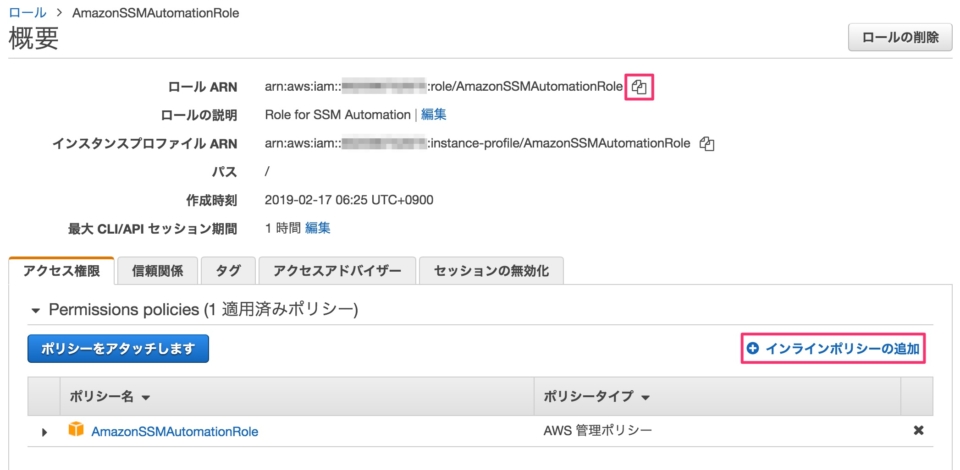Viewport: 960px width, 470px height.
Task: Open the AmazonSSMAutomationRole policy link
Action: tap(174, 431)
